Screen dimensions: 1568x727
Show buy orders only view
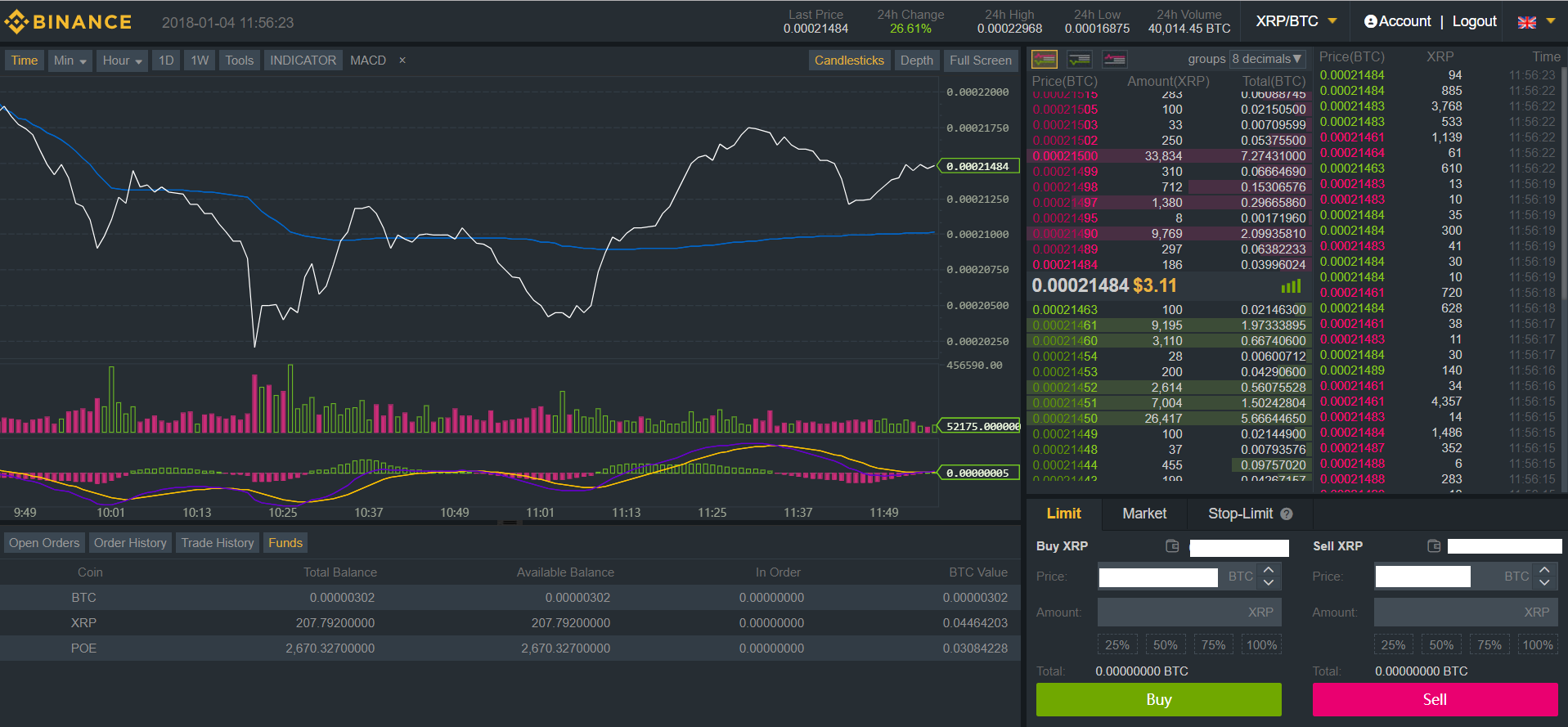tap(1080, 59)
